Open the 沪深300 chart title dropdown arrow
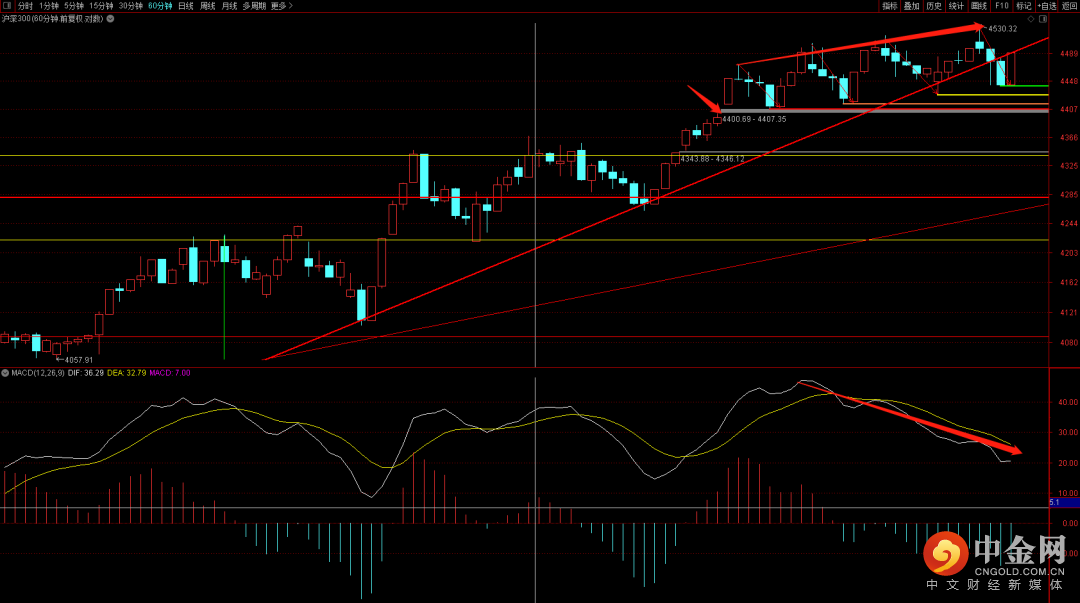Screen dimensions: 1080x603 point(110,19)
